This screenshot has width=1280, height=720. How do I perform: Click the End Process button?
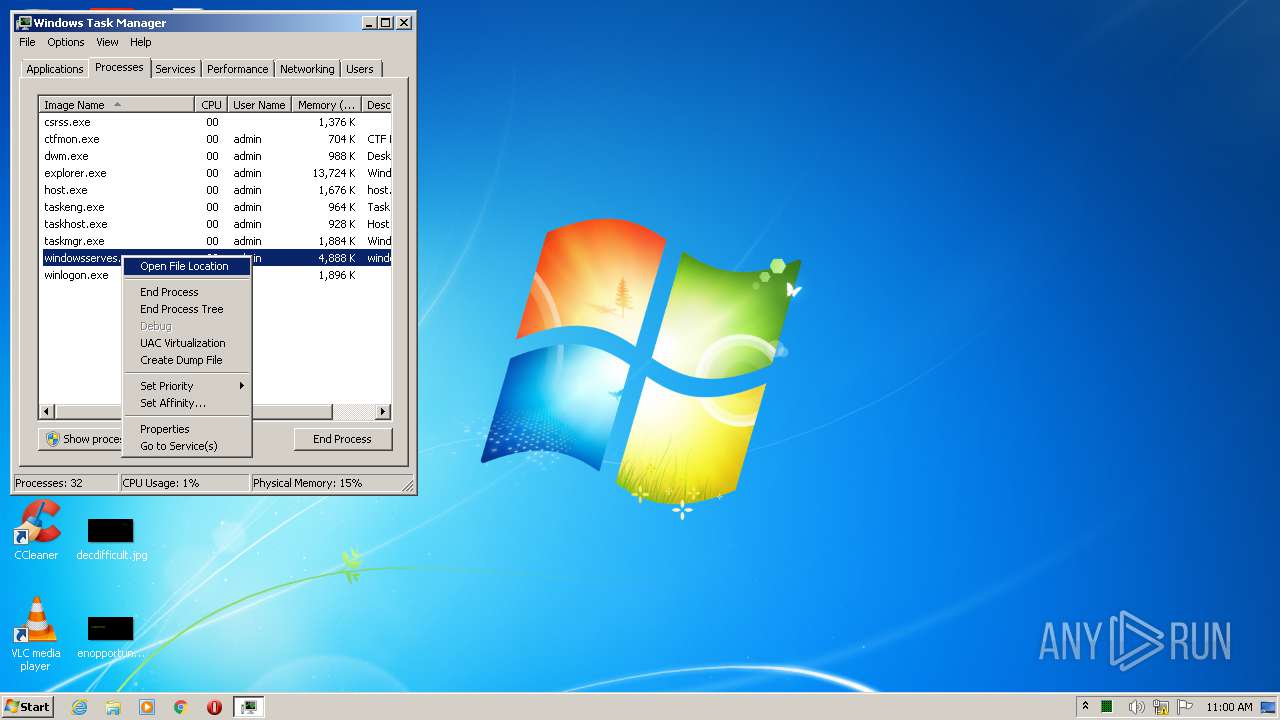click(343, 439)
